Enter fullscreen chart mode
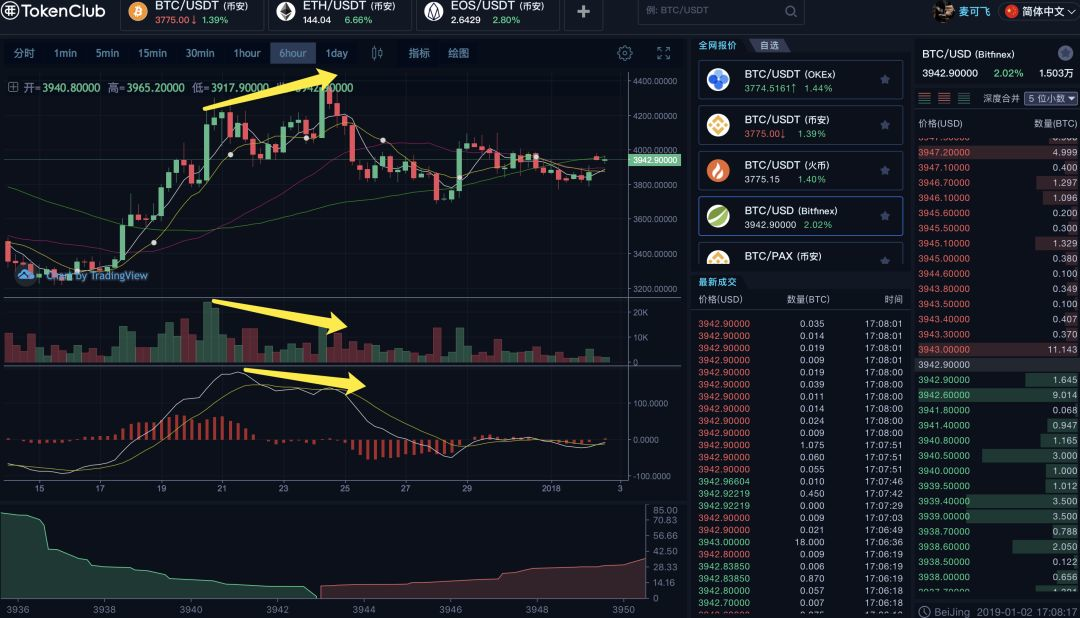 click(x=663, y=53)
